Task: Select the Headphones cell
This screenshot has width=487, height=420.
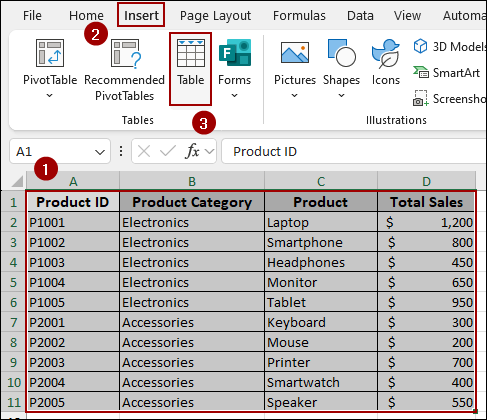Action: [x=321, y=262]
